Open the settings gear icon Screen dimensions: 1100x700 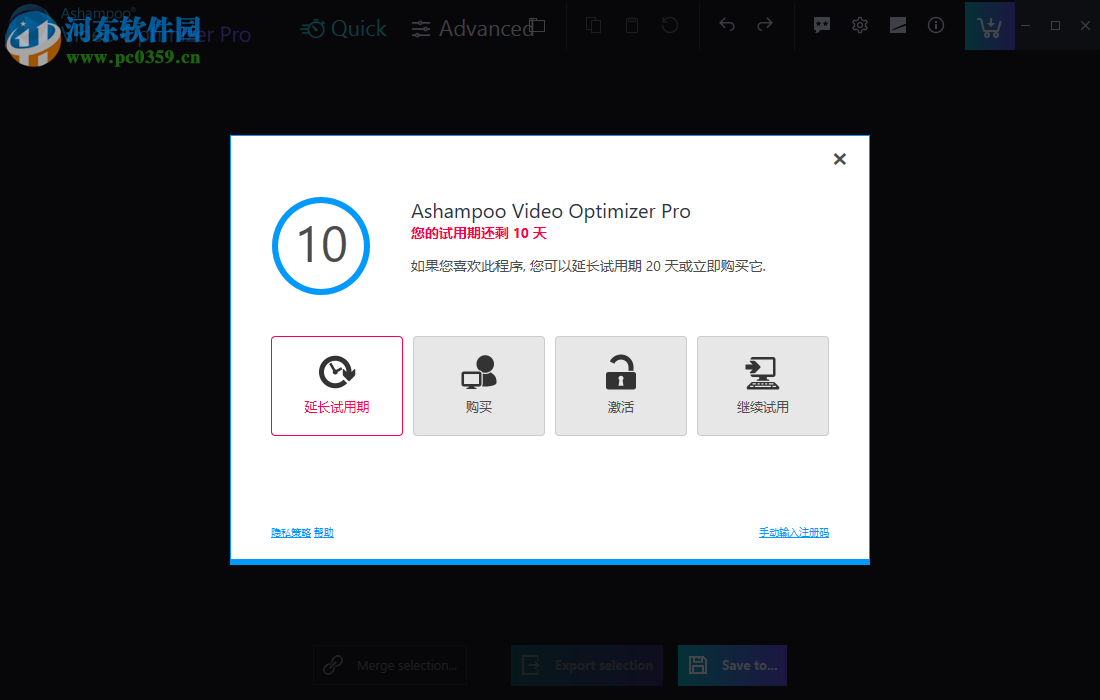tap(860, 25)
